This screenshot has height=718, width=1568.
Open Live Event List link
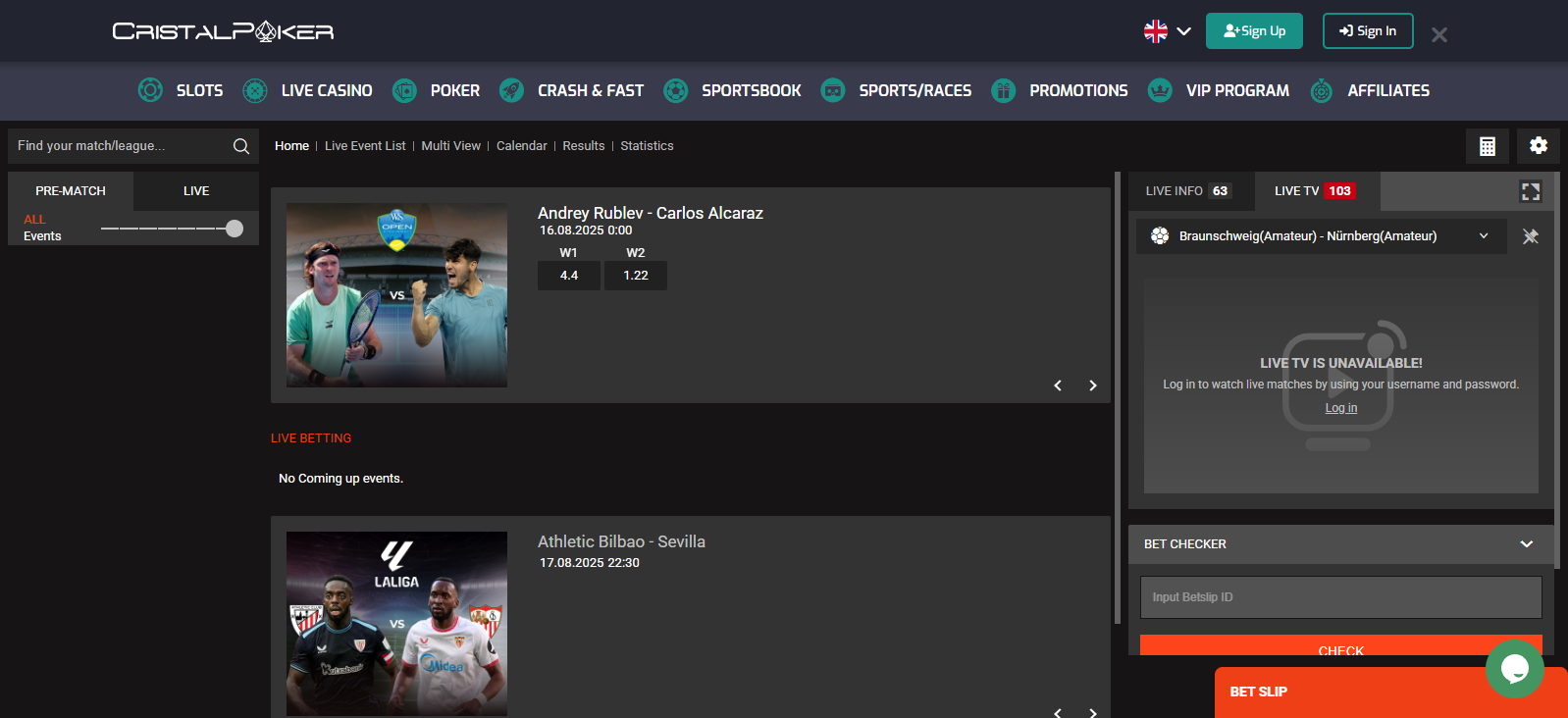click(365, 146)
